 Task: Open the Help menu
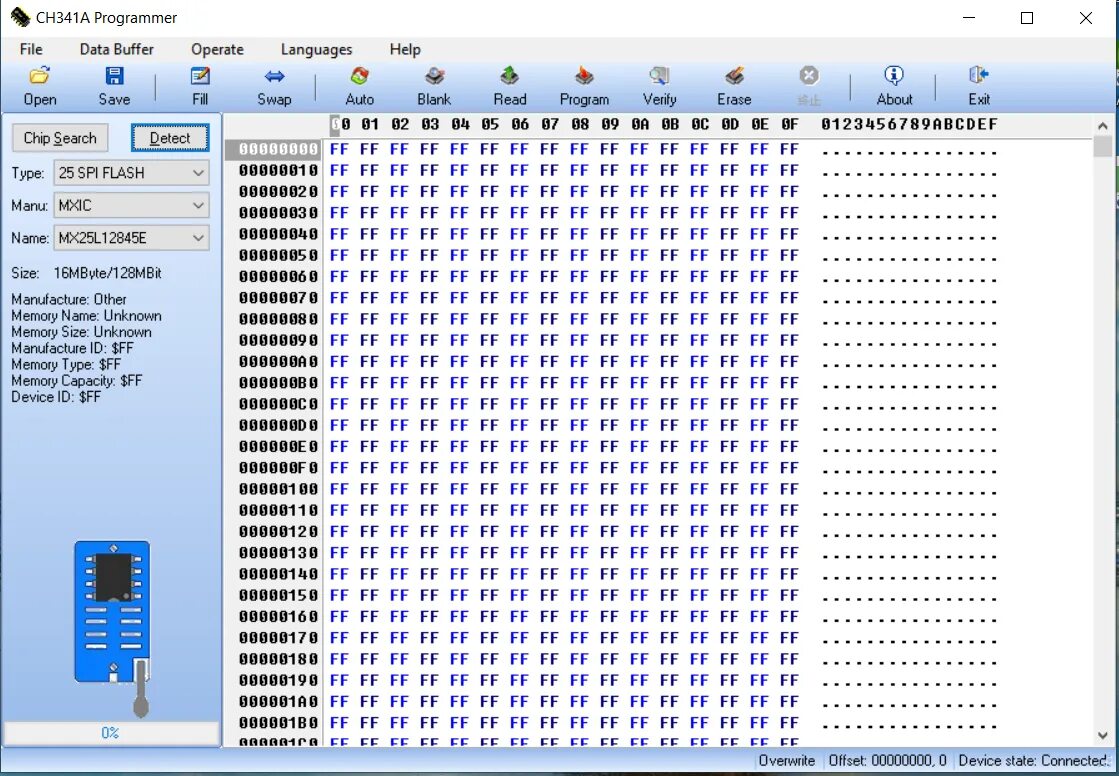(x=405, y=49)
